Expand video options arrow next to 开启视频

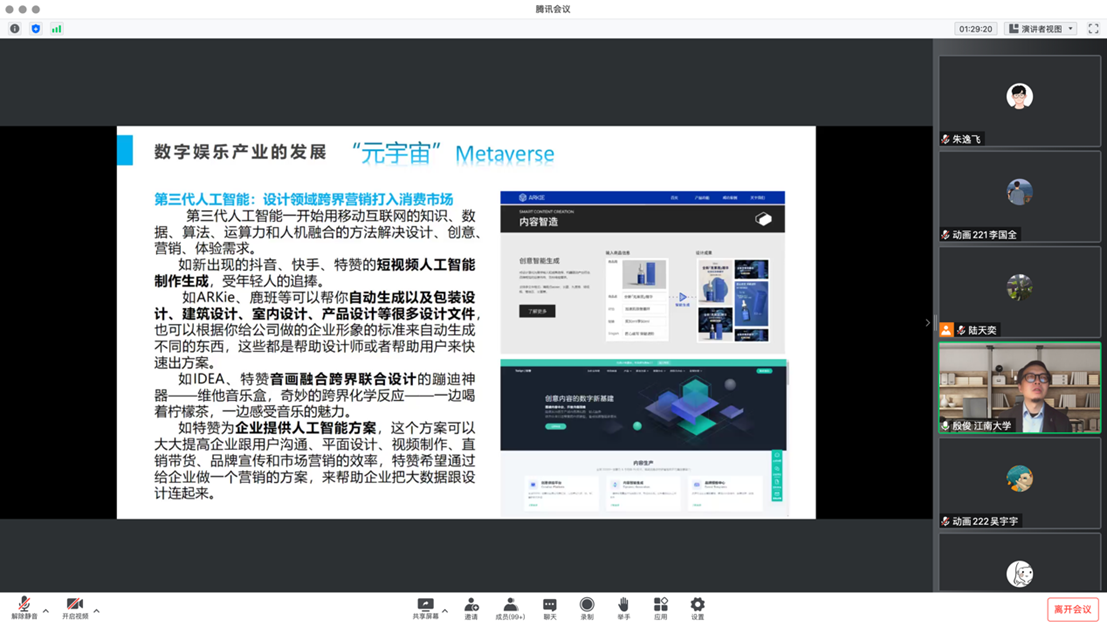(96, 611)
